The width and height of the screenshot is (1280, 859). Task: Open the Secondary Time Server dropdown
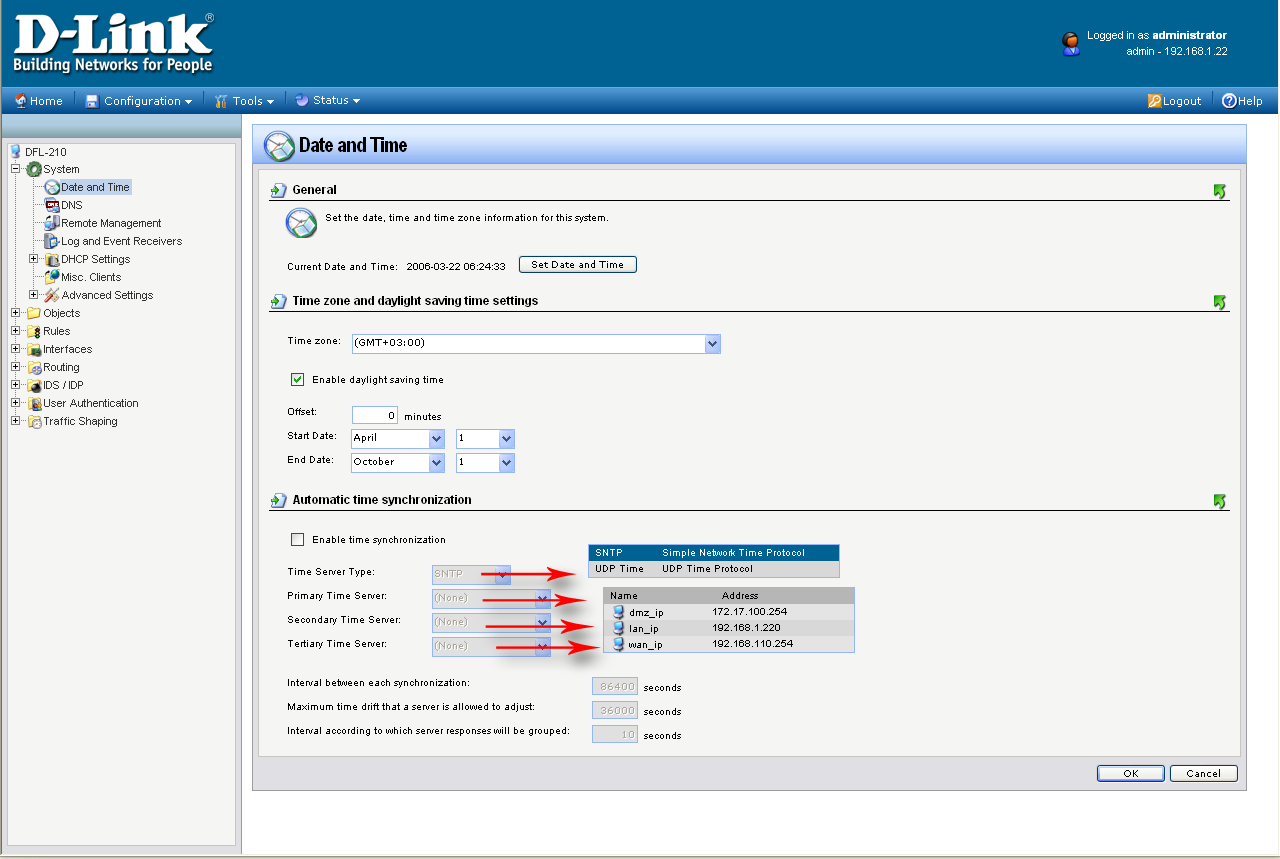coord(491,623)
